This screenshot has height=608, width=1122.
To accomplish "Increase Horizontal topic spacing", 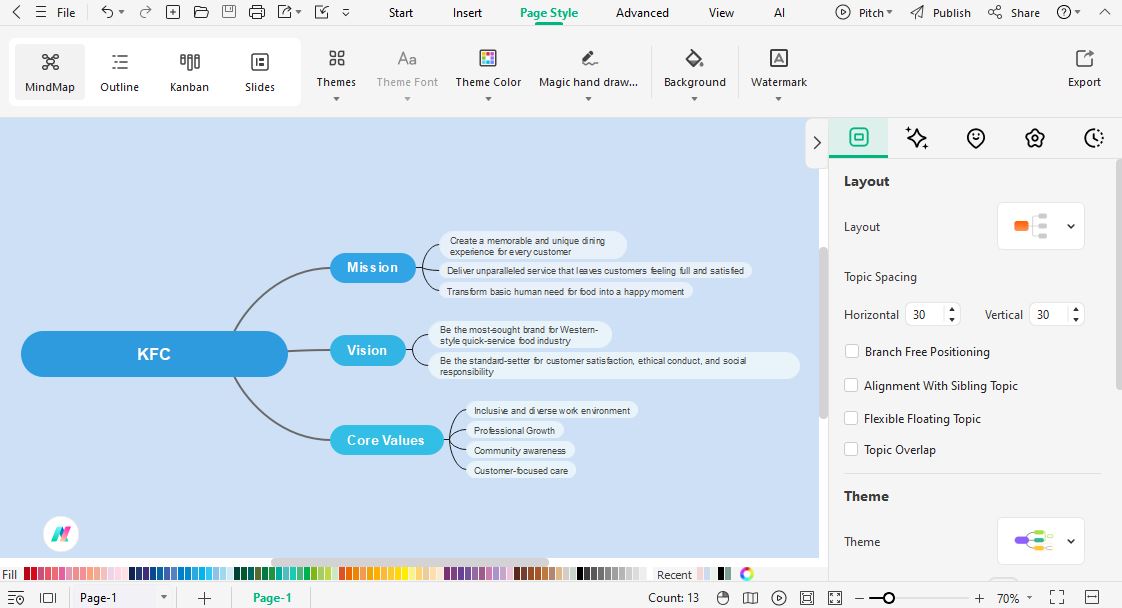I will pyautogui.click(x=952, y=310).
